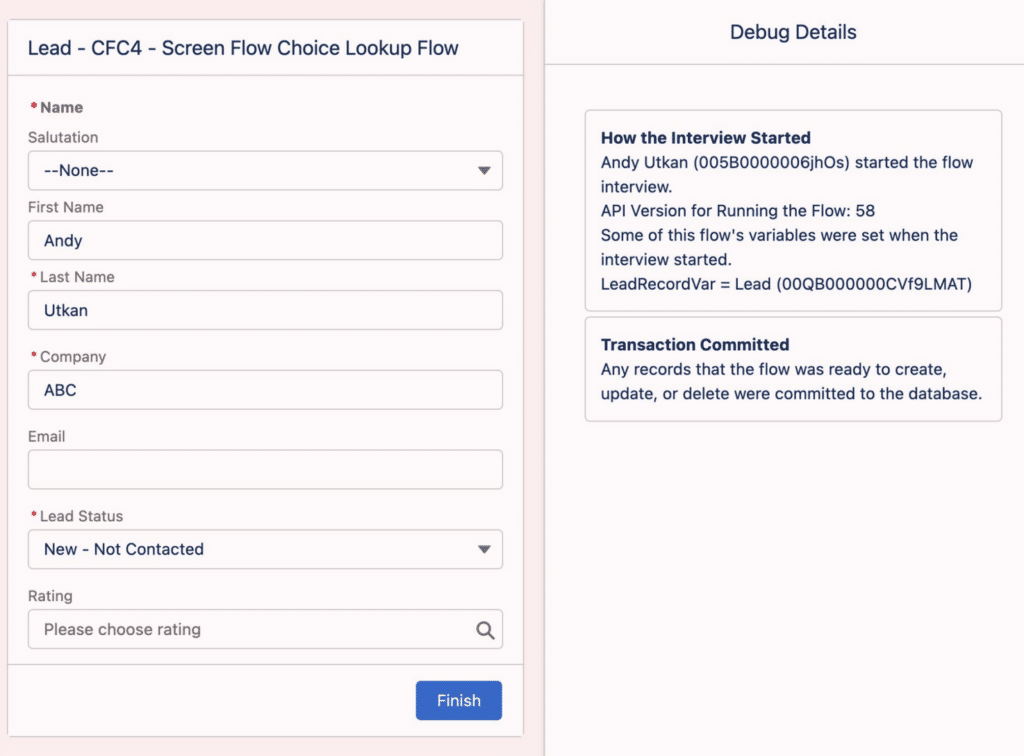The height and width of the screenshot is (756, 1024).
Task: Click the Salutation dropdown arrow
Action: (484, 170)
